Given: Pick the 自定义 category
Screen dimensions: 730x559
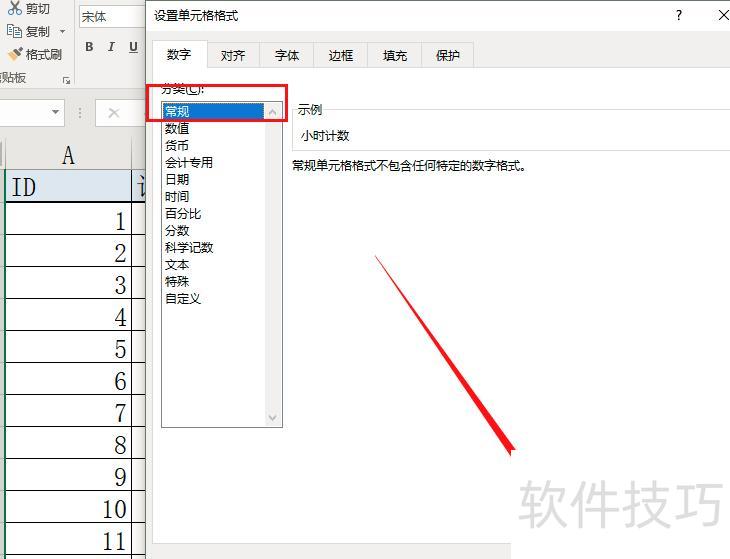Looking at the screenshot, I should click(x=183, y=298).
